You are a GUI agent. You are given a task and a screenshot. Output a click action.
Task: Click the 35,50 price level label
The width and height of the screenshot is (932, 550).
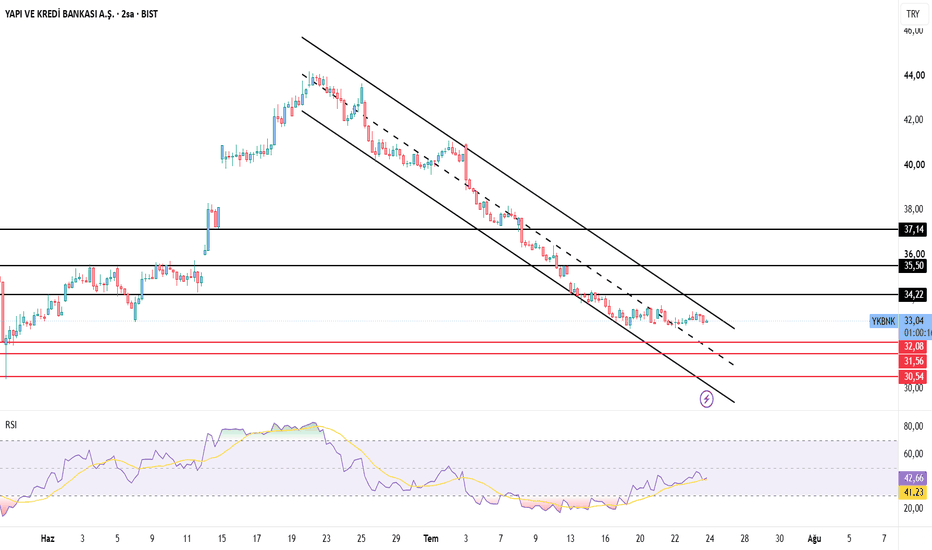(913, 266)
